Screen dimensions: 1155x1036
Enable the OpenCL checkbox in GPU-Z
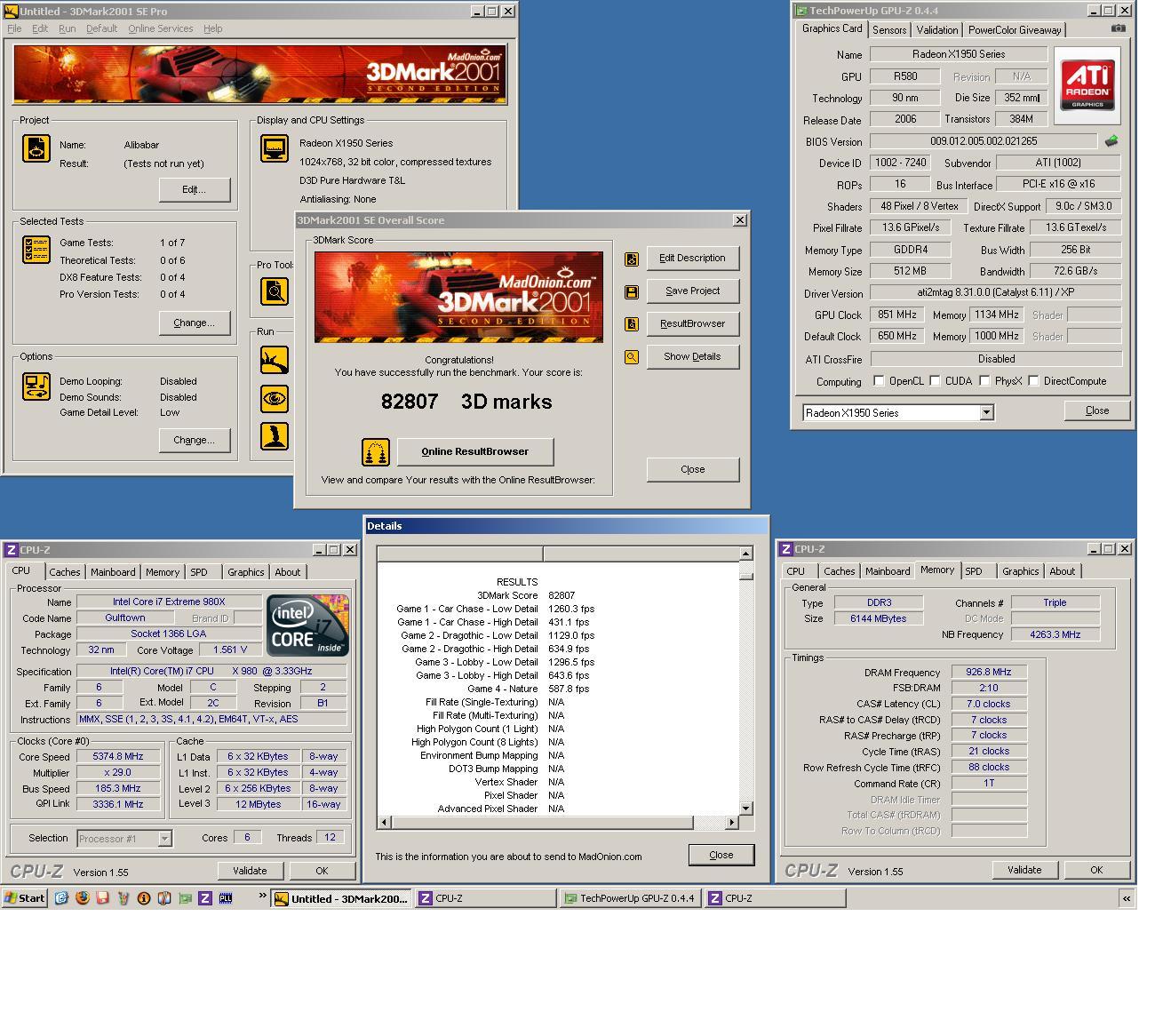tap(879, 381)
